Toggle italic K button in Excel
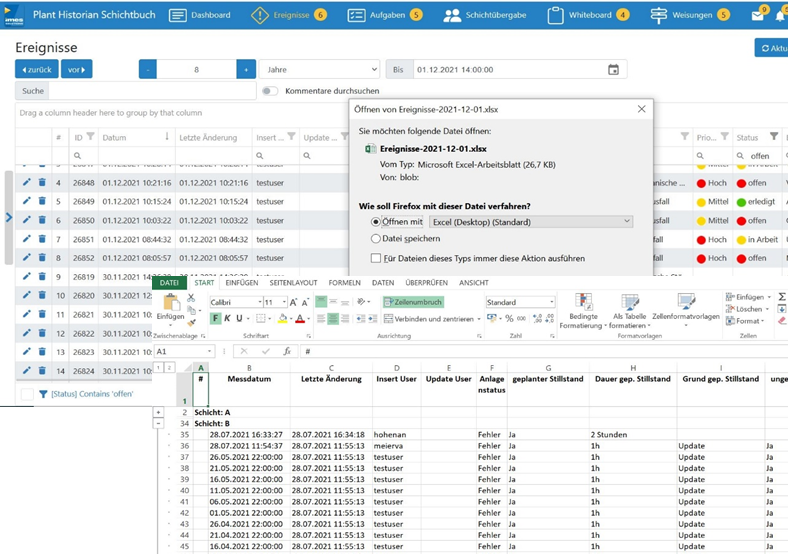788x554 pixels. click(228, 318)
